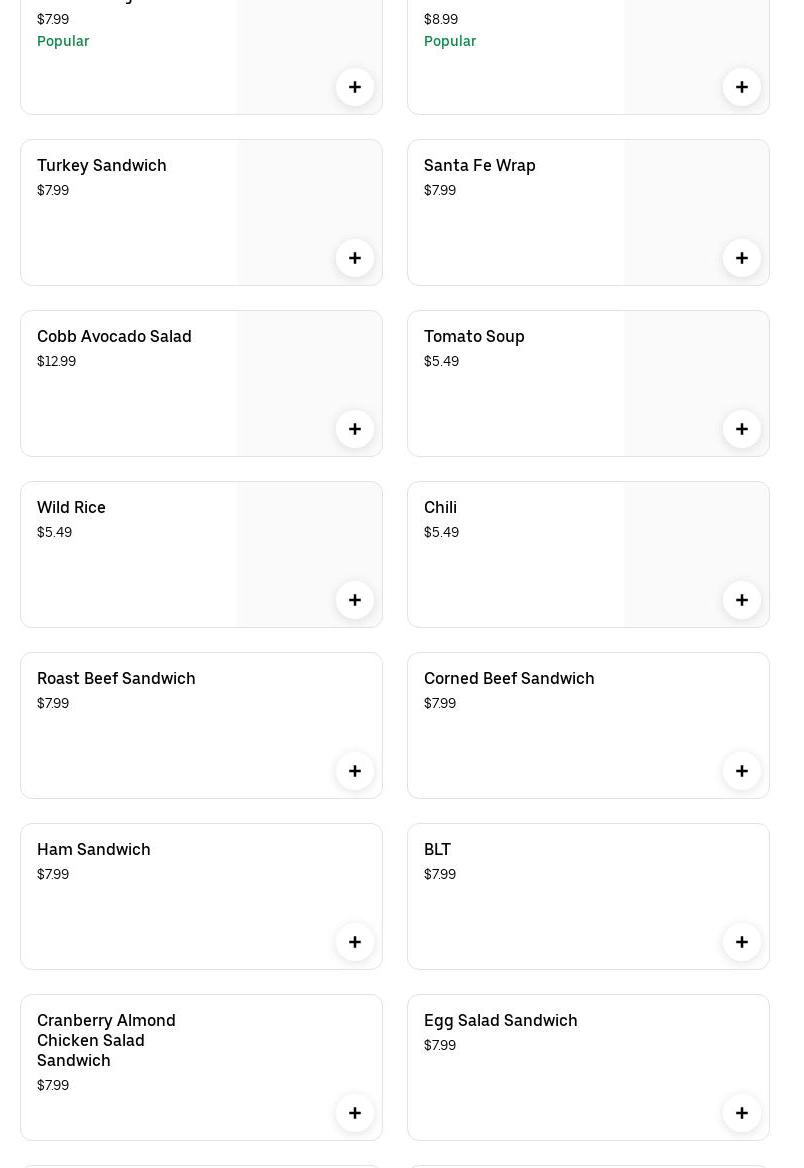Add Turkey Sandwich with plus icon
The width and height of the screenshot is (804, 1168).
[355, 258]
